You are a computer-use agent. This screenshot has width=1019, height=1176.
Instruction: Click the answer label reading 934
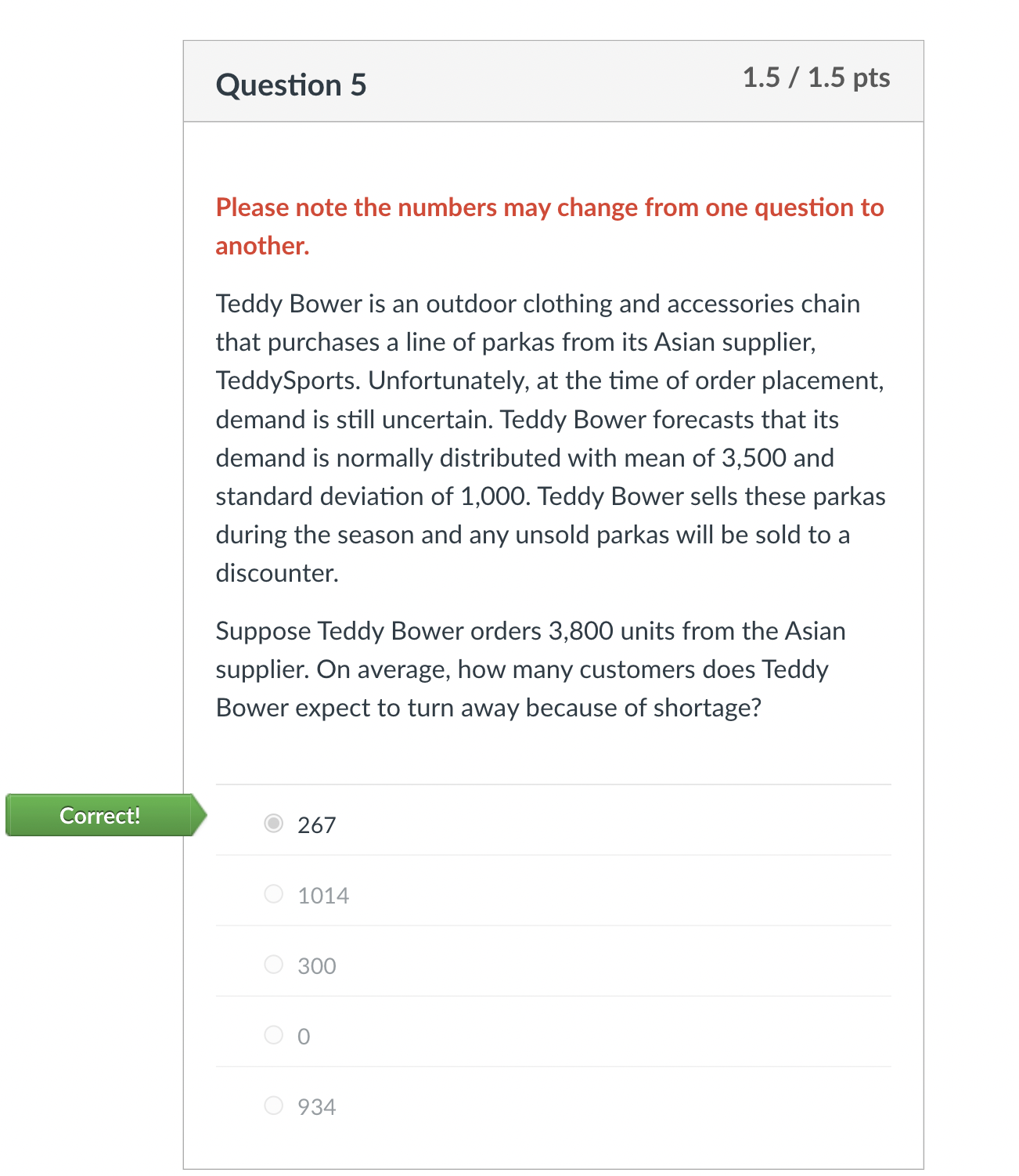315,1106
